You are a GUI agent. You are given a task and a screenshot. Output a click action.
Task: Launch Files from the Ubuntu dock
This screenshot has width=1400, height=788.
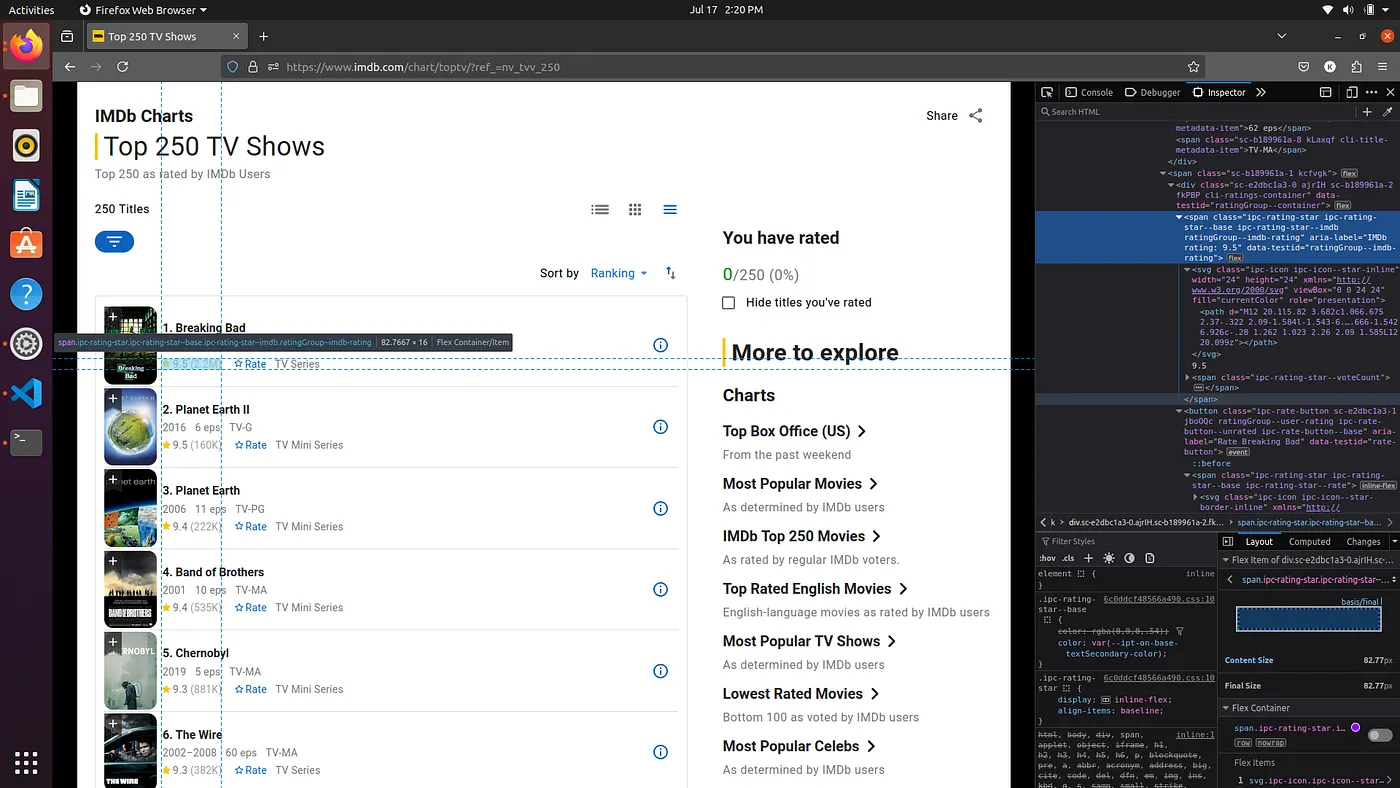coord(26,97)
